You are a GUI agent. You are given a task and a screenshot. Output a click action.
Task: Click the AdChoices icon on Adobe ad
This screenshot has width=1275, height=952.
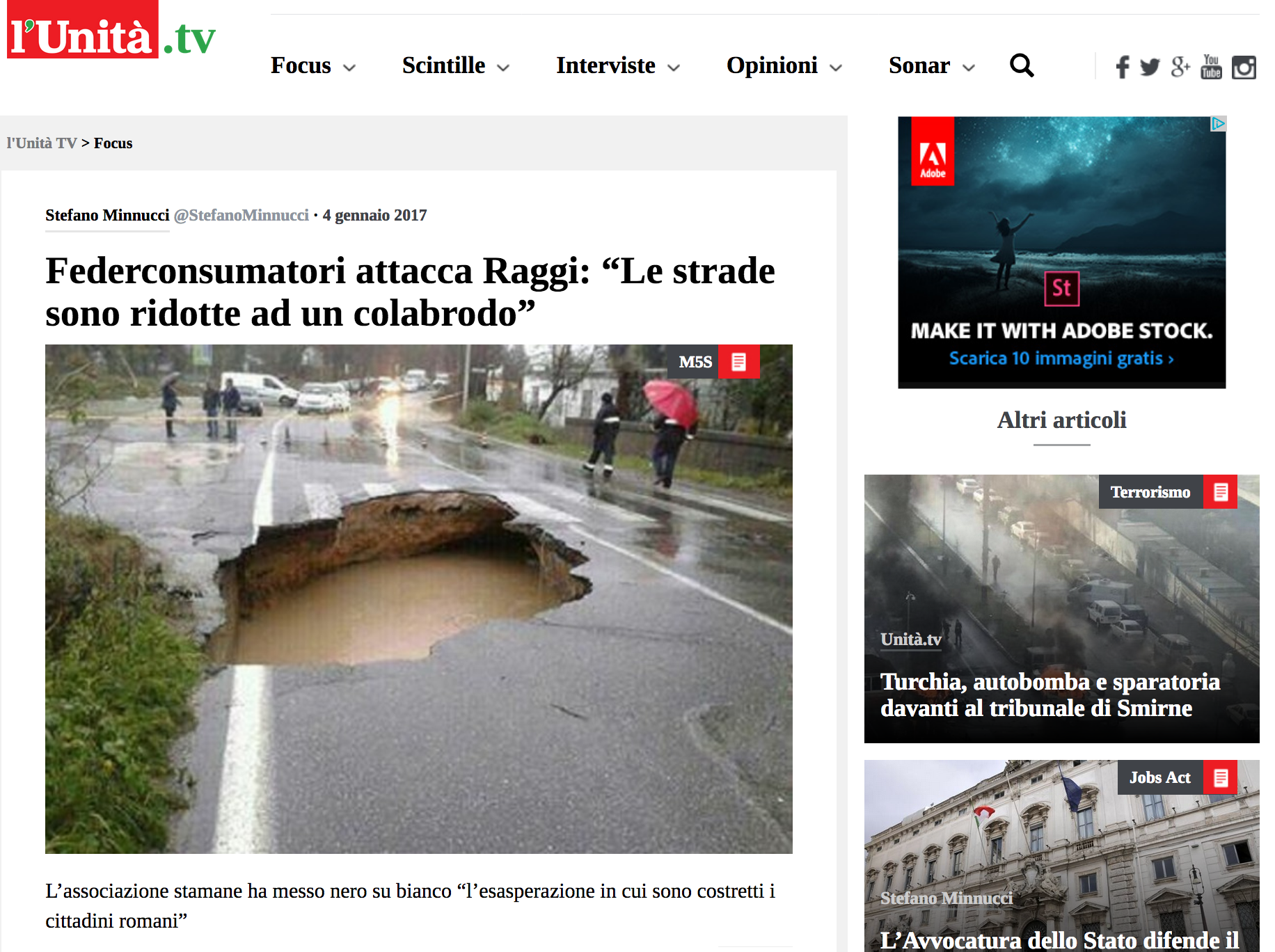pyautogui.click(x=1218, y=124)
